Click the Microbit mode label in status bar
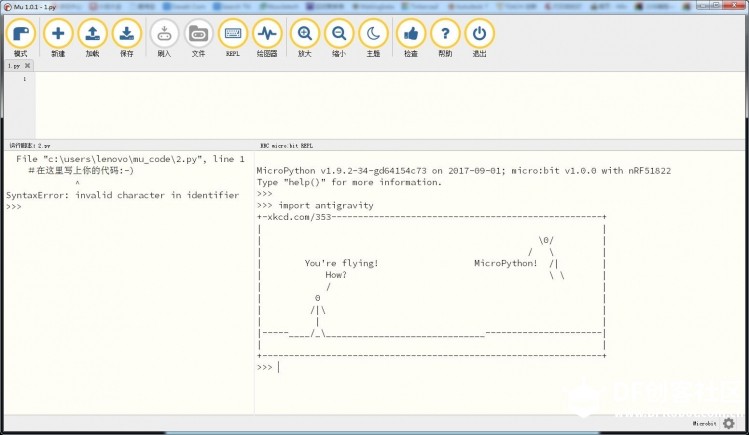This screenshot has height=435, width=749. [x=705, y=424]
